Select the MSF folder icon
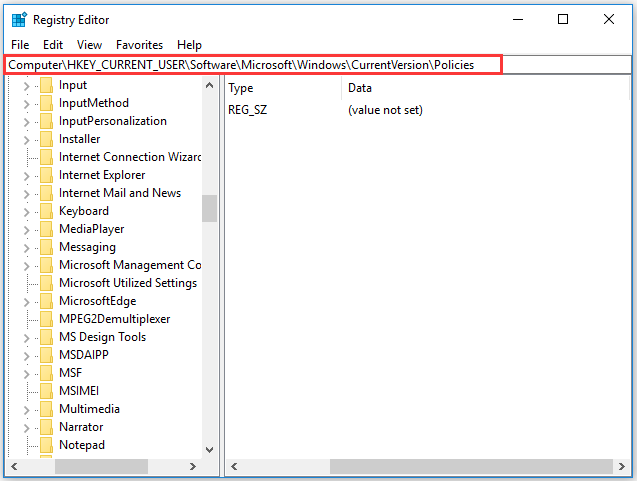The image size is (637, 481). (46, 373)
